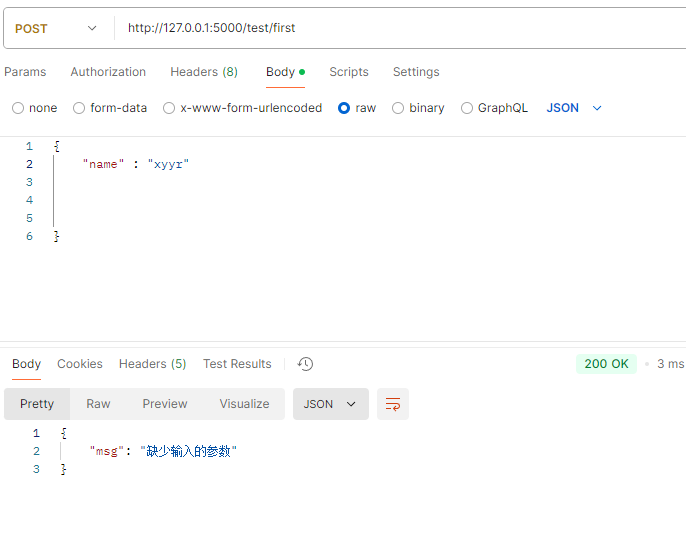Select the binary body radio option
Screen dimensions: 686x536
click(398, 108)
